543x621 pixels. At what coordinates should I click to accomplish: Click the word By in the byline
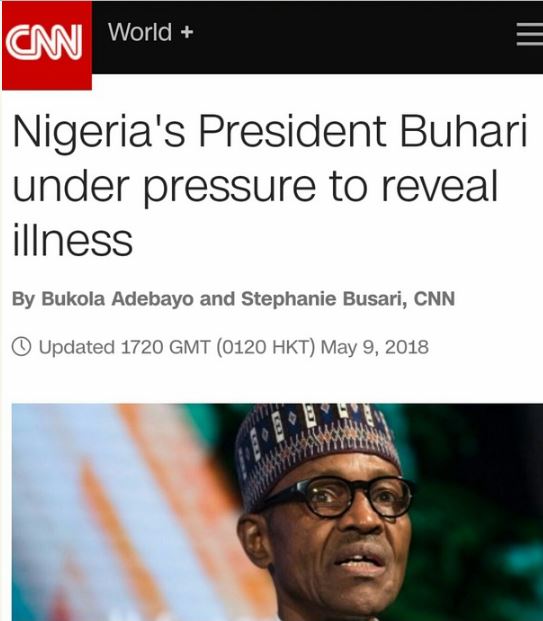23,299
